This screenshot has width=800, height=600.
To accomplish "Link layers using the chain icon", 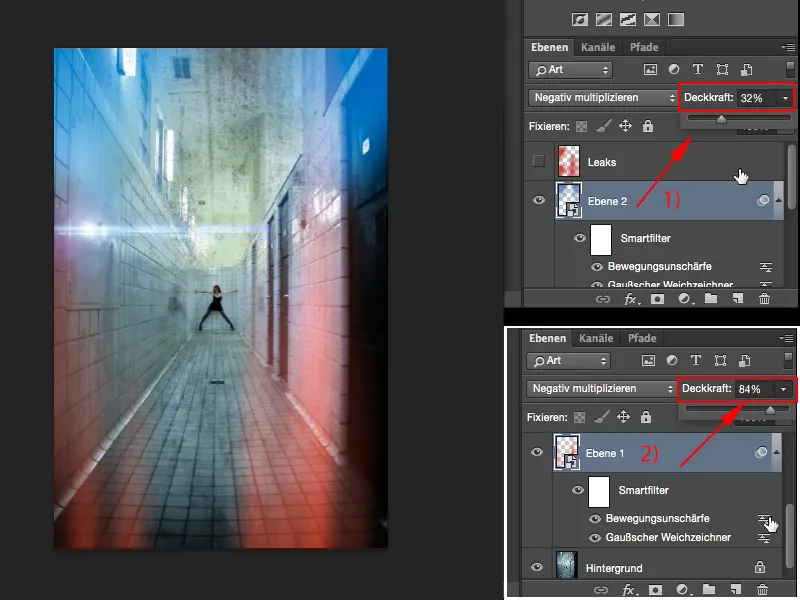I will click(600, 298).
